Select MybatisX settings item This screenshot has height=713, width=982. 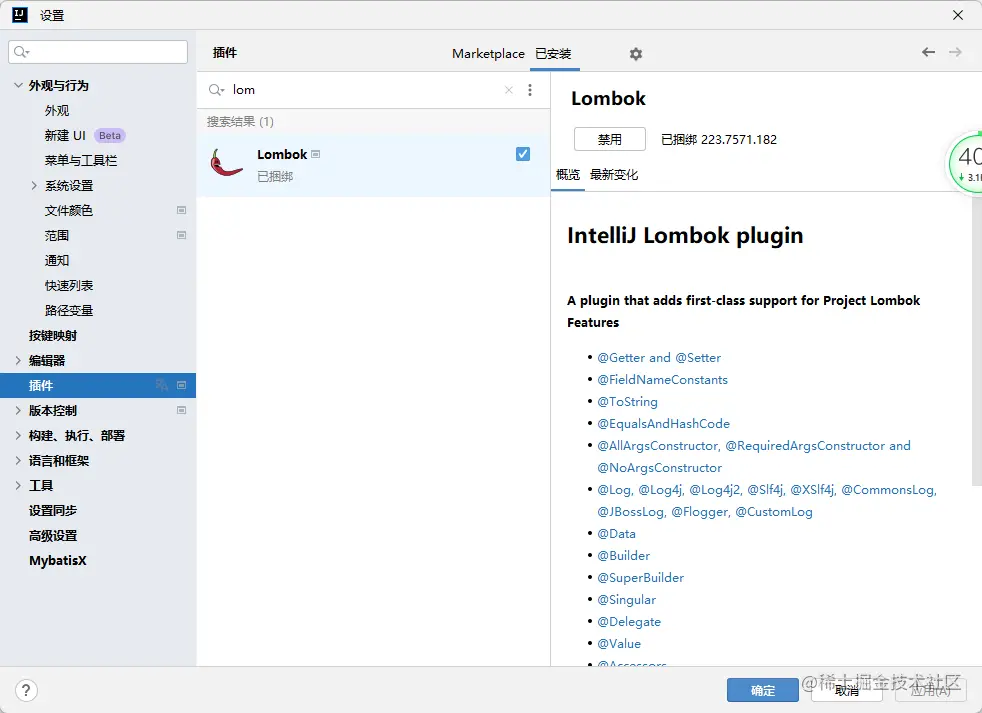(58, 561)
